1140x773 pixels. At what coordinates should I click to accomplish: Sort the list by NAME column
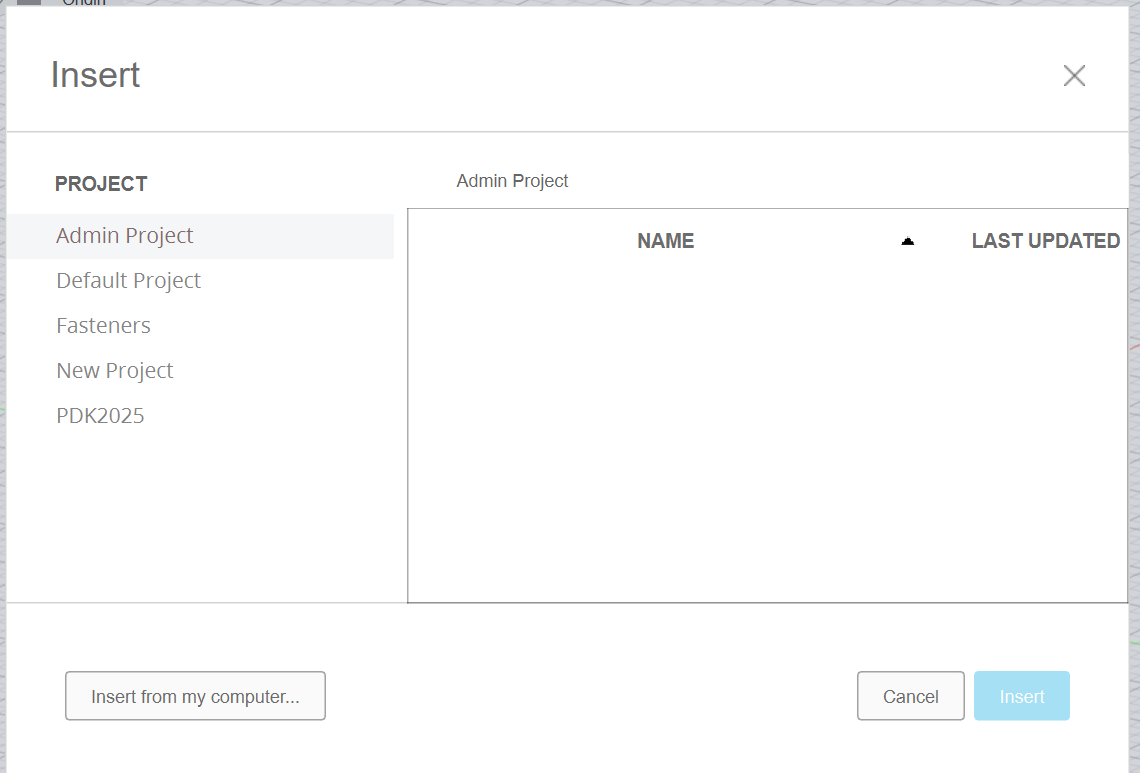(665, 241)
